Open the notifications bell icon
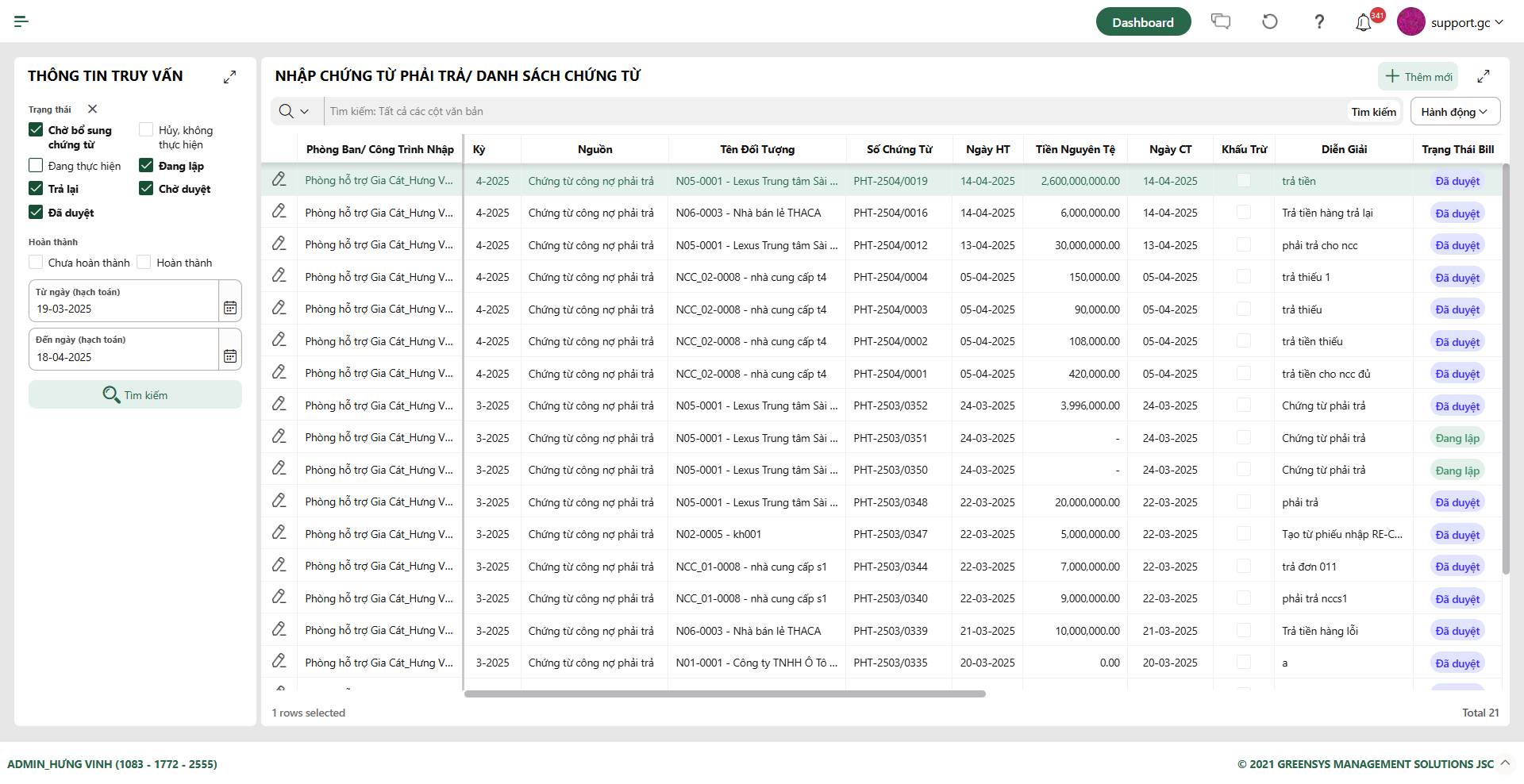Viewport: 1524px width, 784px height. pos(1364,23)
